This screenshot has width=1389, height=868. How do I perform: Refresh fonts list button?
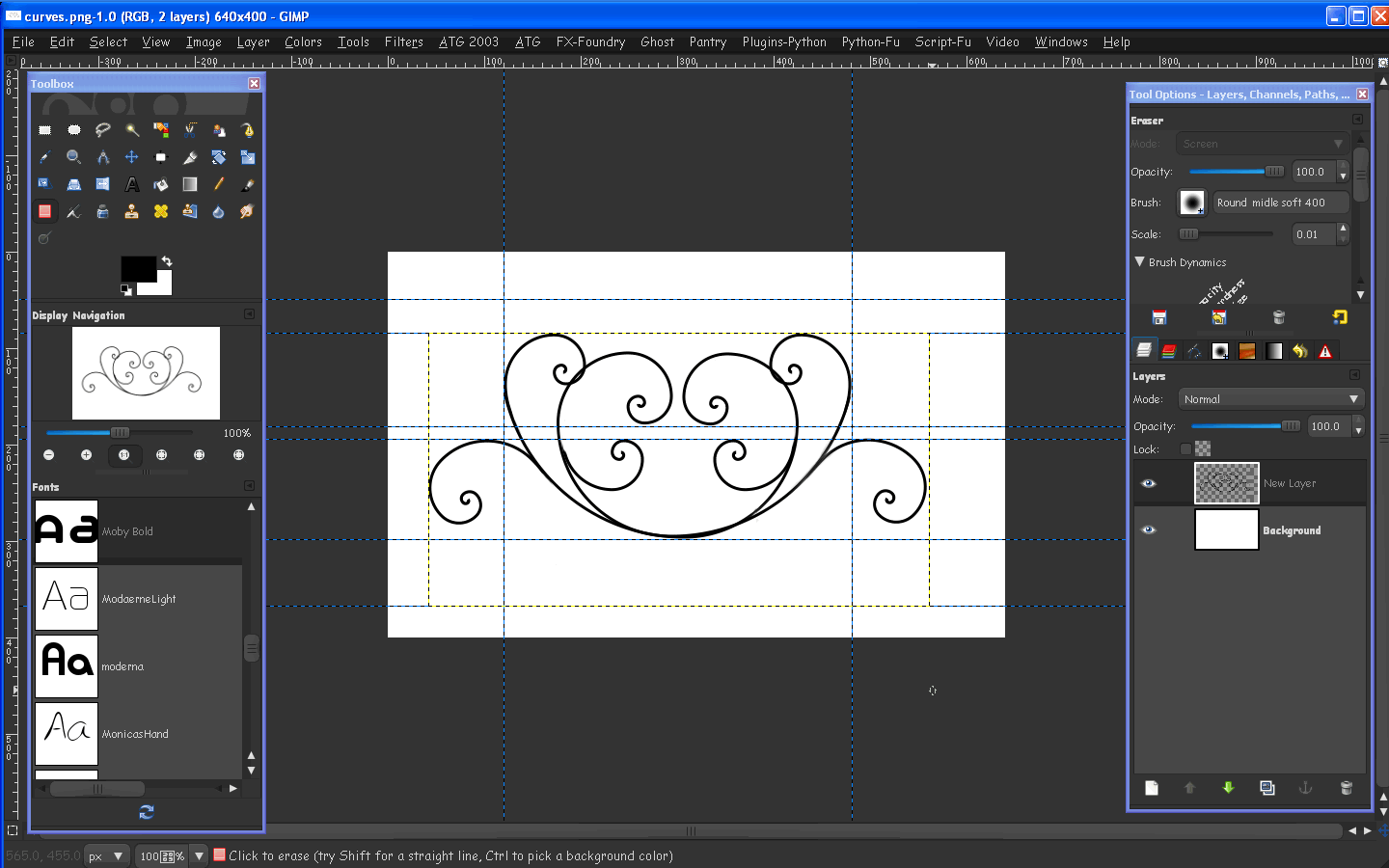pos(147,812)
